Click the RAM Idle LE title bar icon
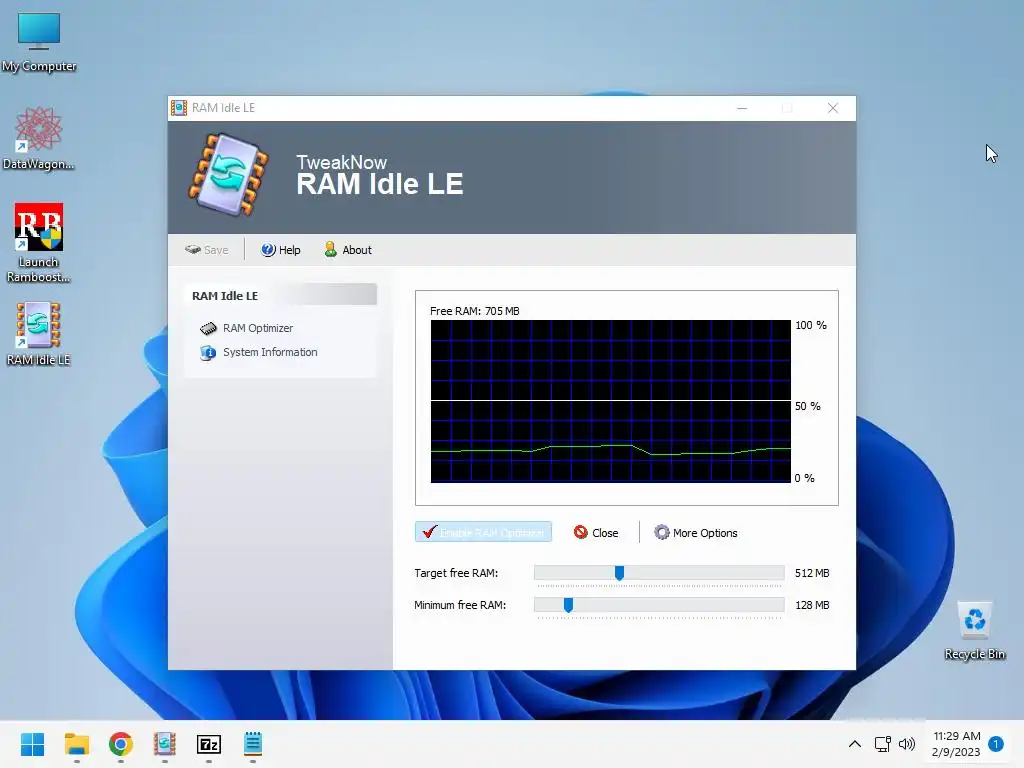 tap(178, 108)
